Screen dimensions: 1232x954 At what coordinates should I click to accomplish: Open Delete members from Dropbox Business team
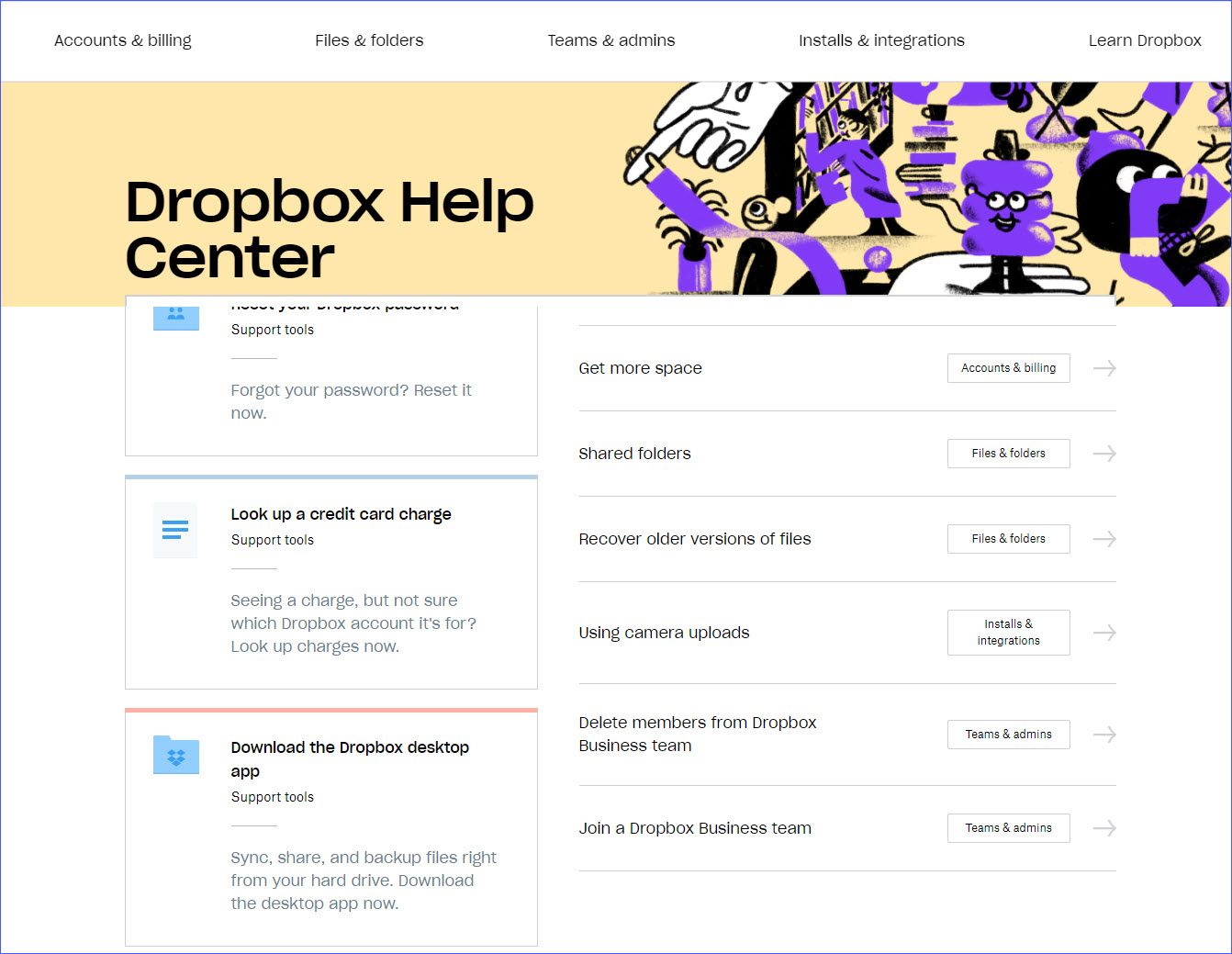coord(698,734)
